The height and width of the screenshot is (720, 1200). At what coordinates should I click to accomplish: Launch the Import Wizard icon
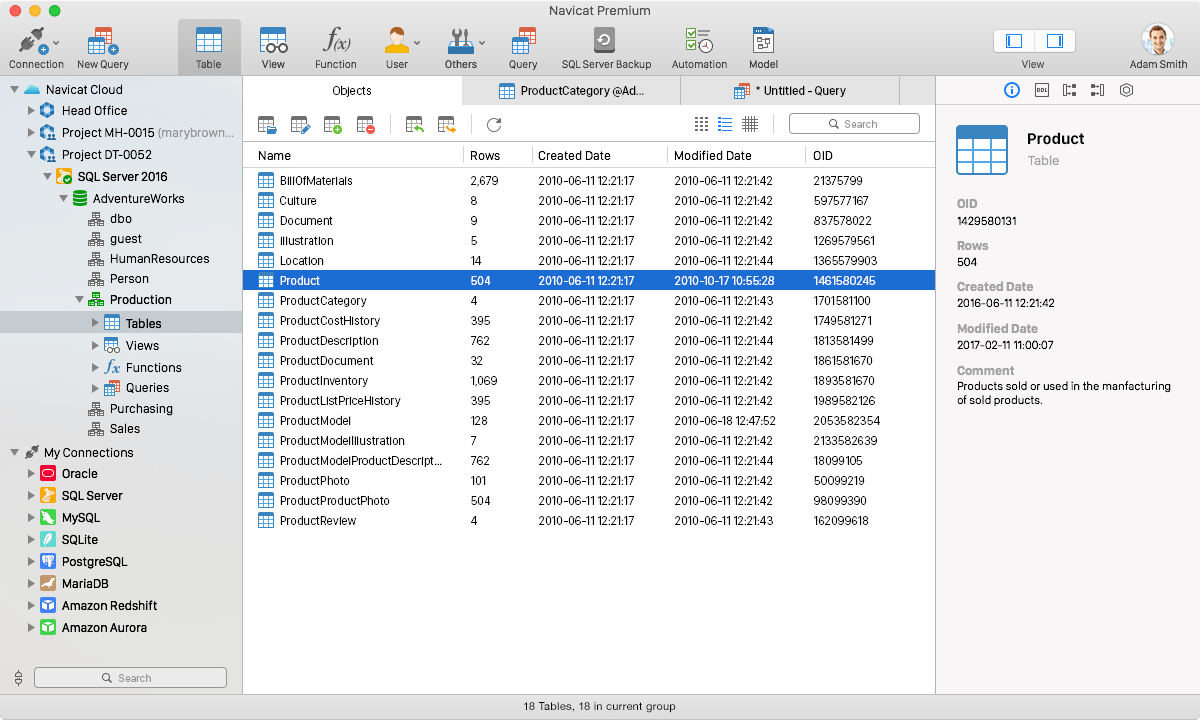tap(414, 124)
